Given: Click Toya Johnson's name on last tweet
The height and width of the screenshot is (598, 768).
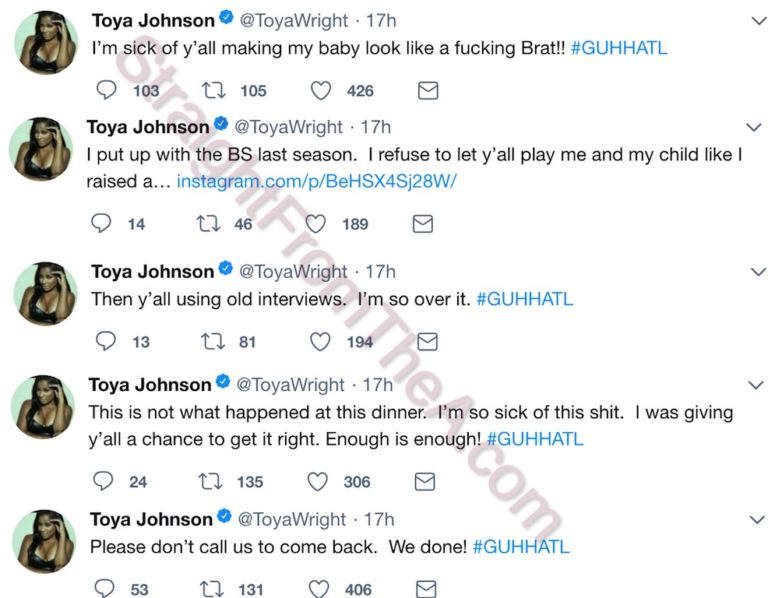Looking at the screenshot, I should tap(151, 520).
